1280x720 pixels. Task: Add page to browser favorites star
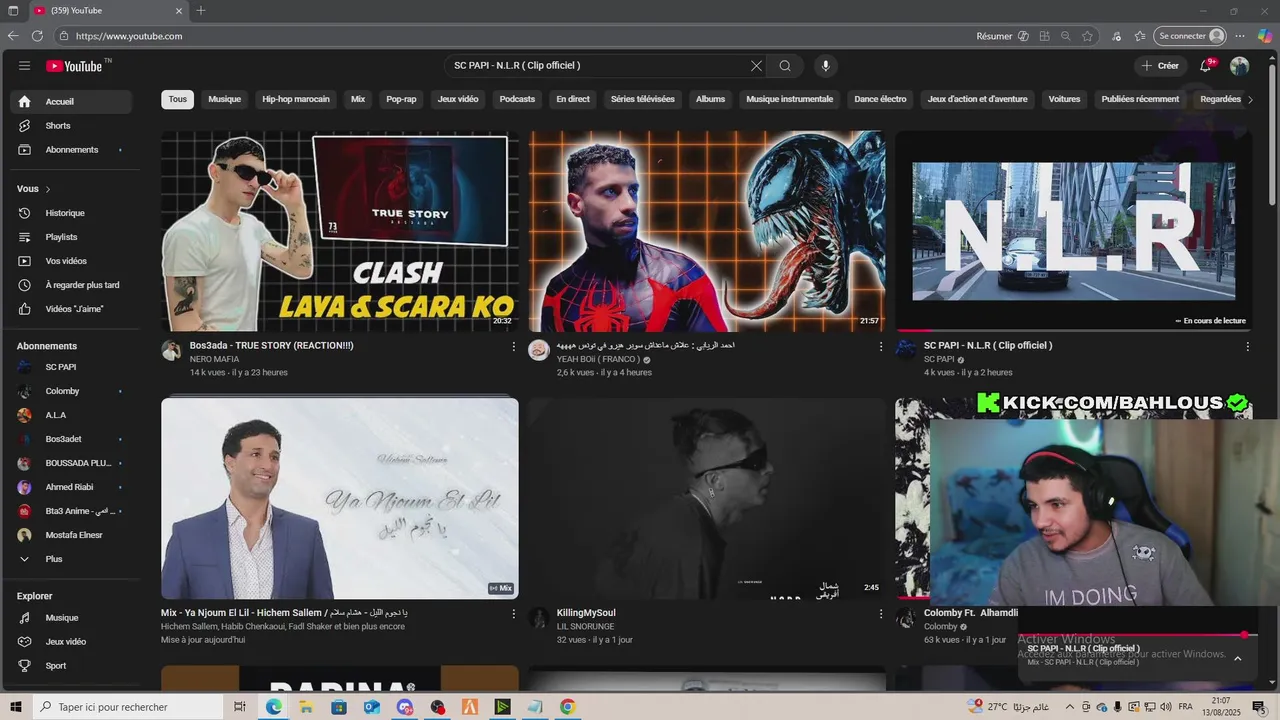pos(1087,36)
